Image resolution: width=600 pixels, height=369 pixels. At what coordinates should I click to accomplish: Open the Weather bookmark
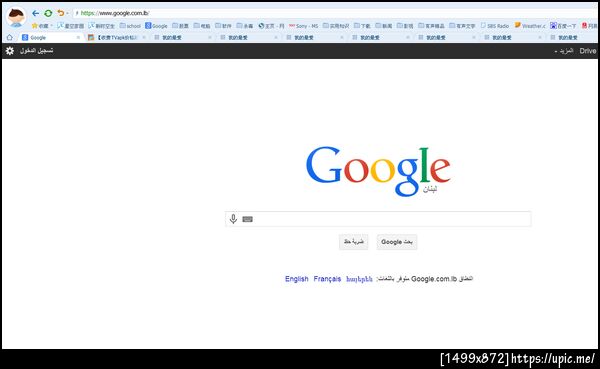pyautogui.click(x=530, y=26)
